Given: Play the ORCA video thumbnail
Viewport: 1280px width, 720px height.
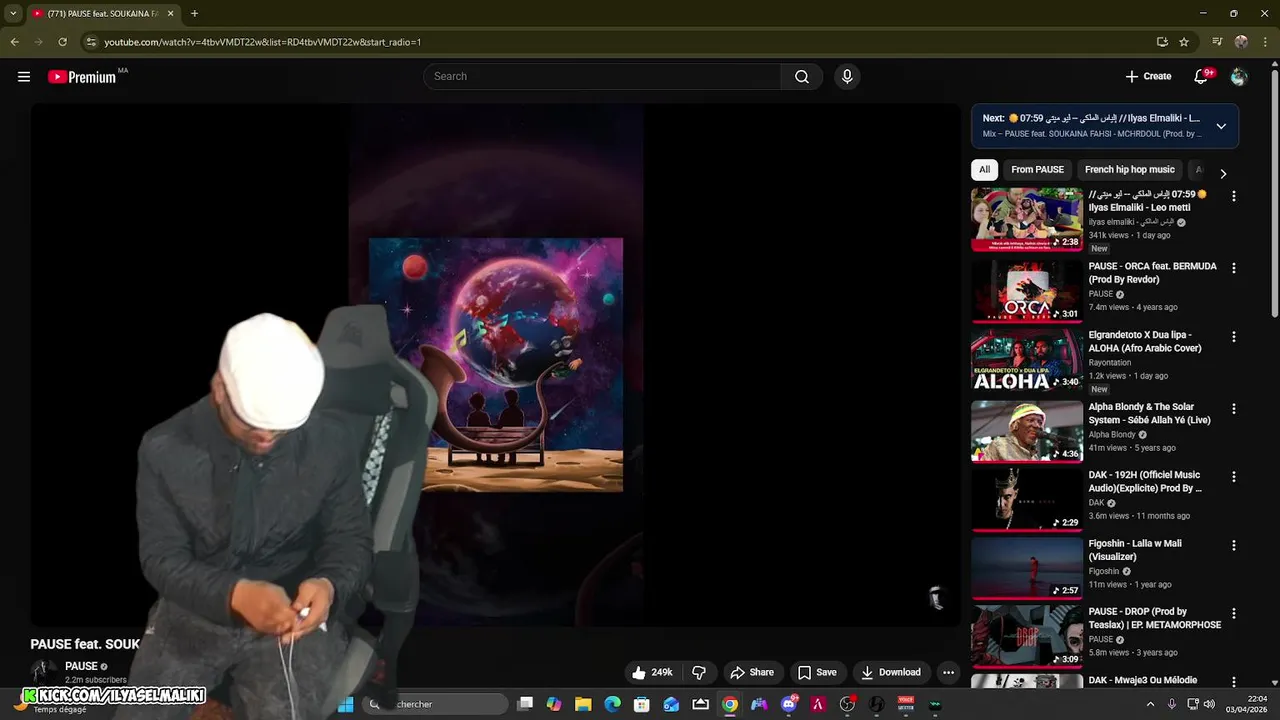Looking at the screenshot, I should (x=1026, y=292).
